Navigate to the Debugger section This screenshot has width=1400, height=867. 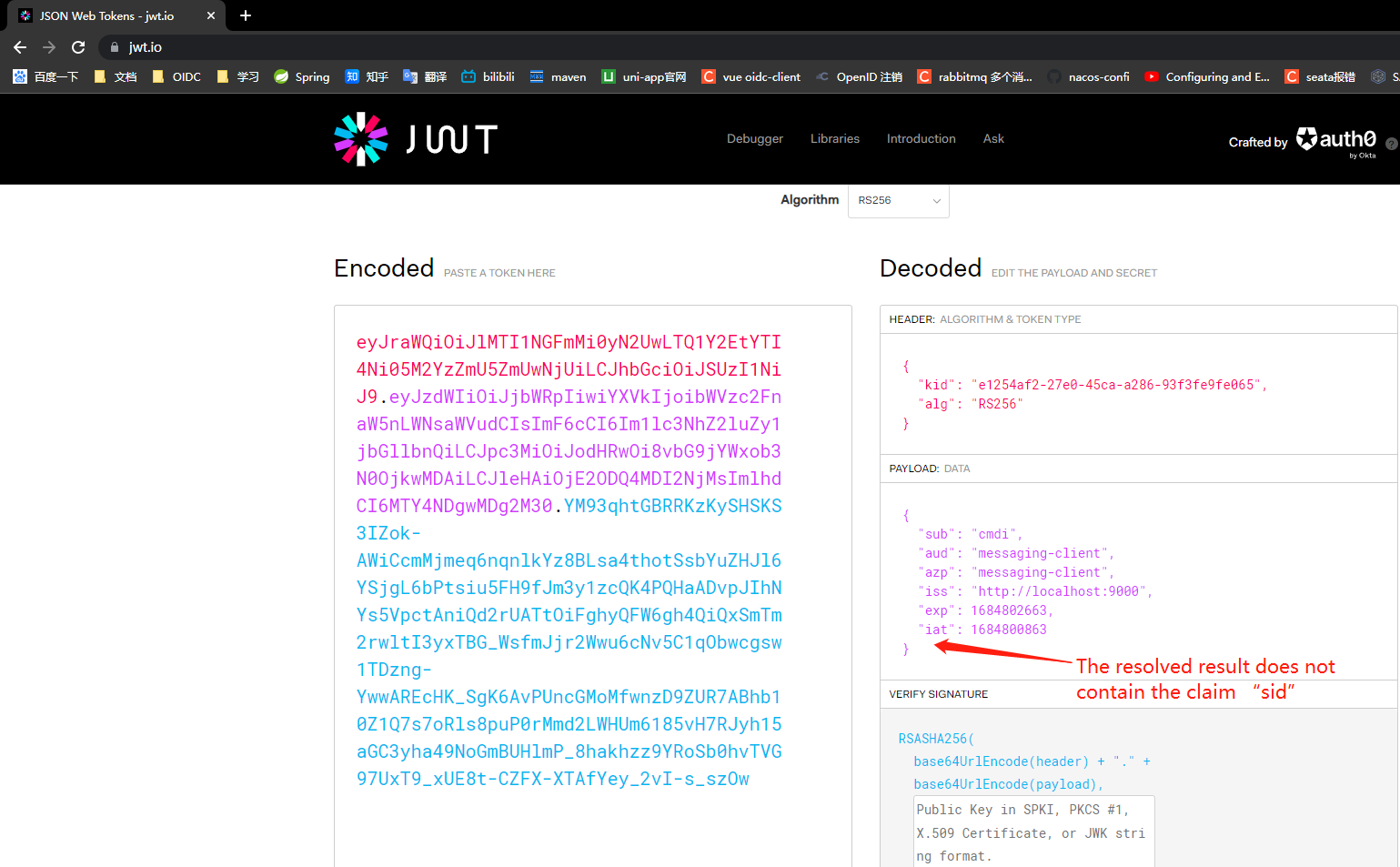[x=754, y=138]
